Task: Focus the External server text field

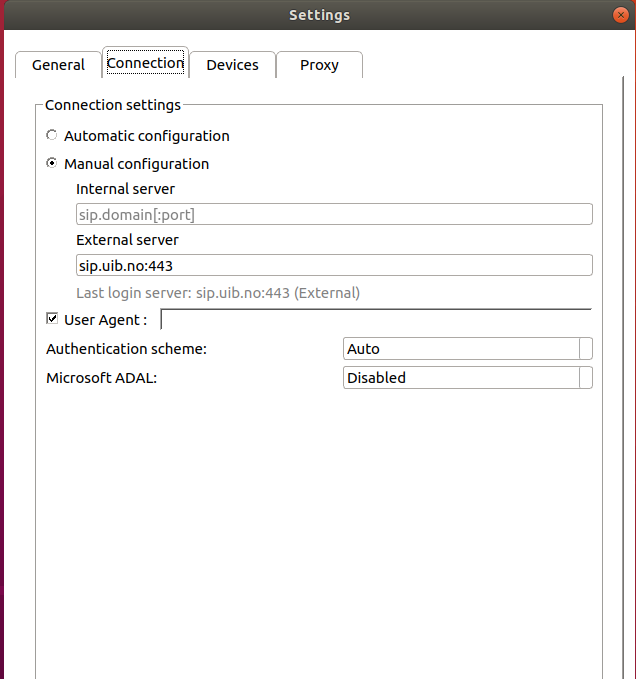Action: pos(334,265)
